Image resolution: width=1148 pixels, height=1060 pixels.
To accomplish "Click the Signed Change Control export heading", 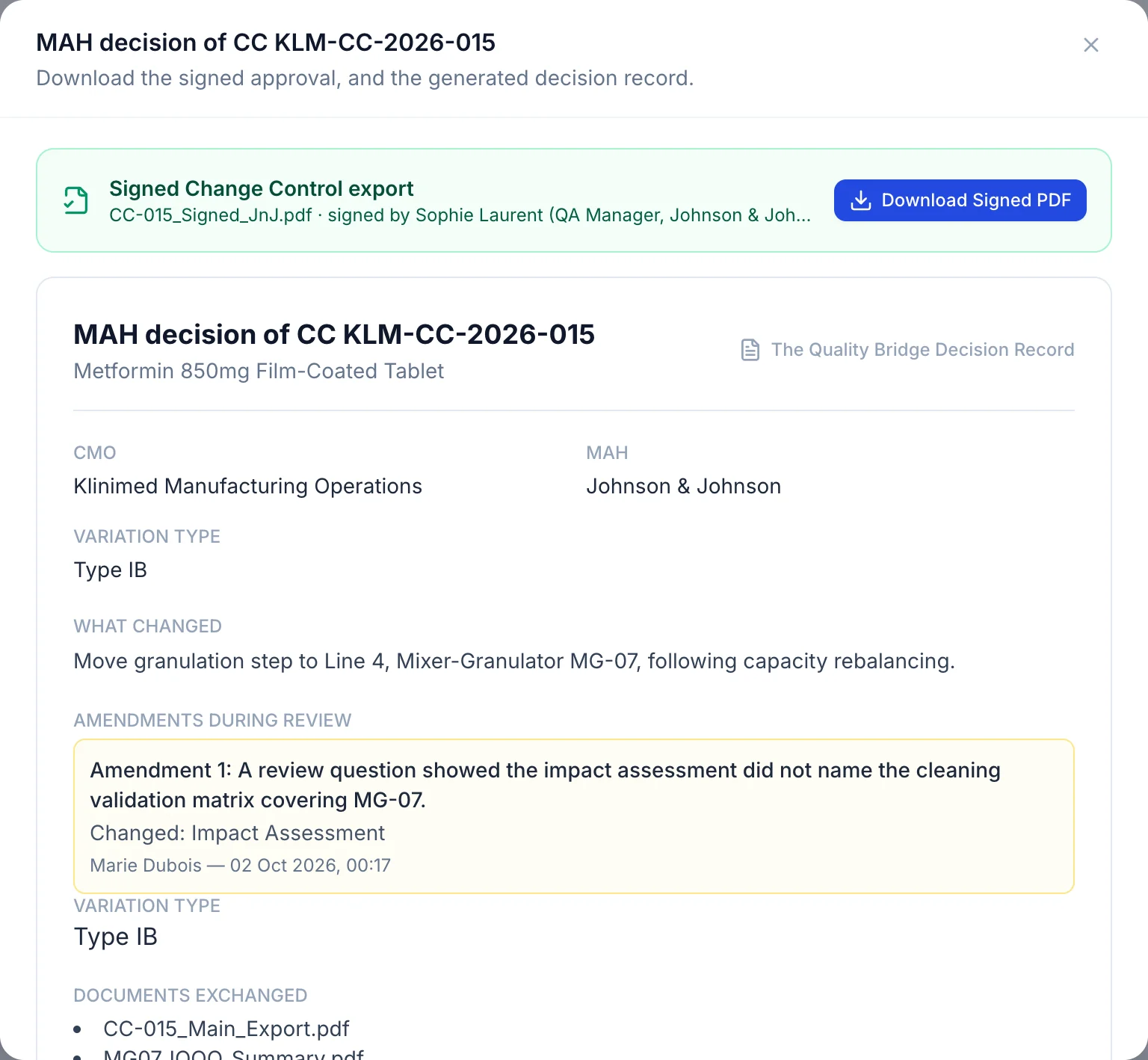I will click(x=261, y=188).
